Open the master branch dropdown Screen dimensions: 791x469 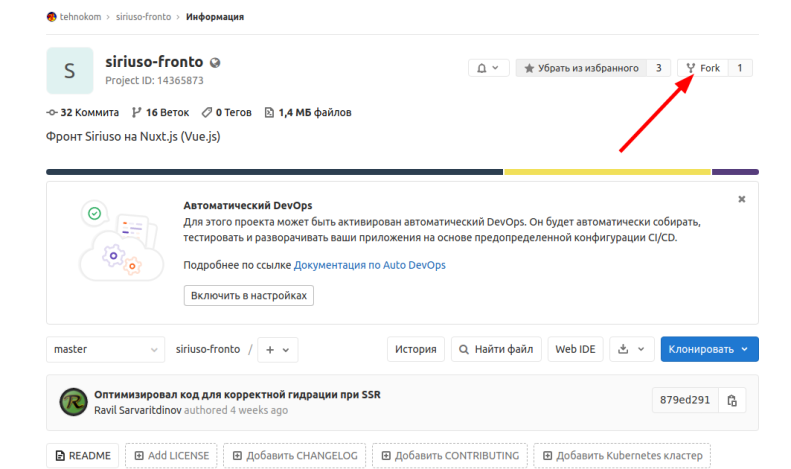point(105,349)
